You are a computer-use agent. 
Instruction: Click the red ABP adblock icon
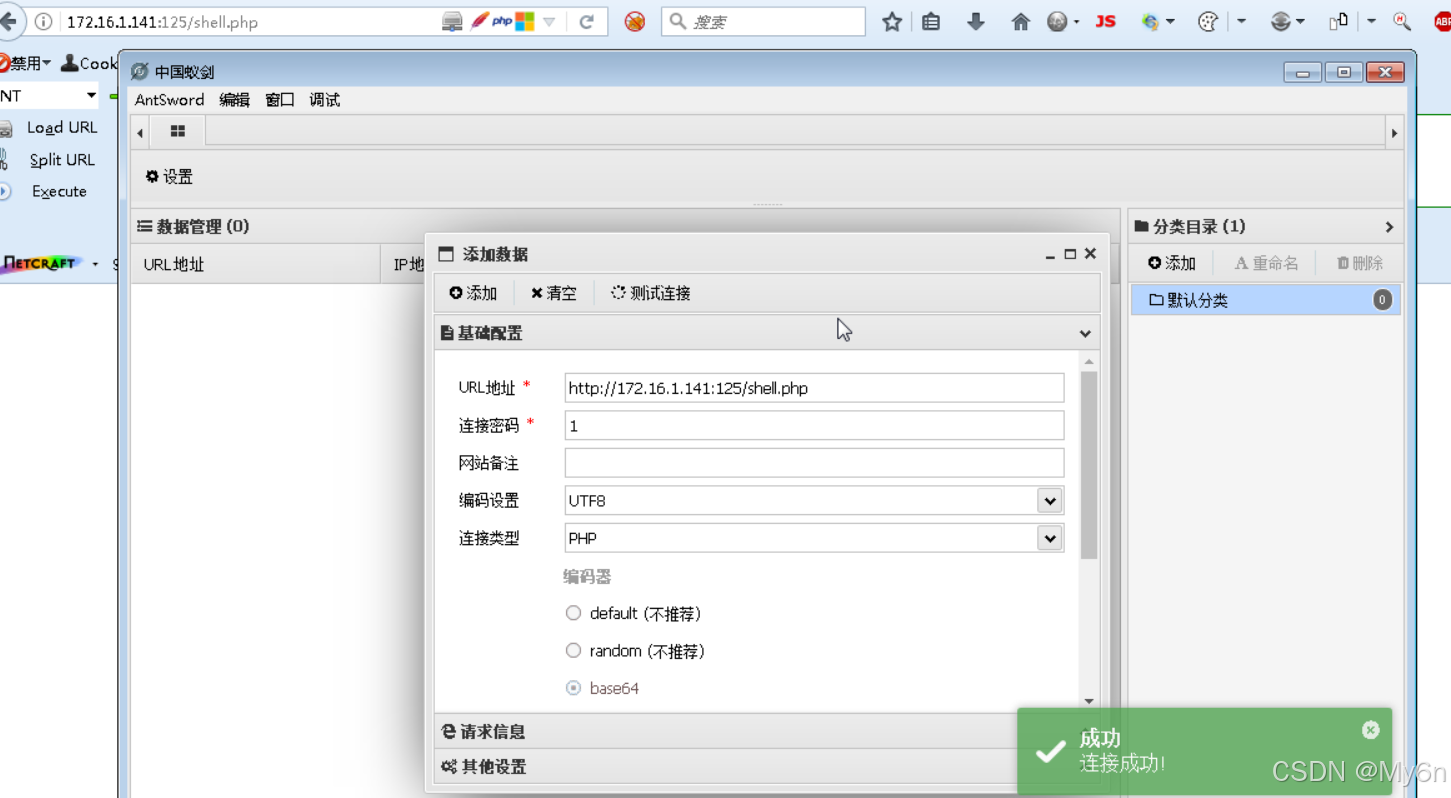click(1442, 22)
